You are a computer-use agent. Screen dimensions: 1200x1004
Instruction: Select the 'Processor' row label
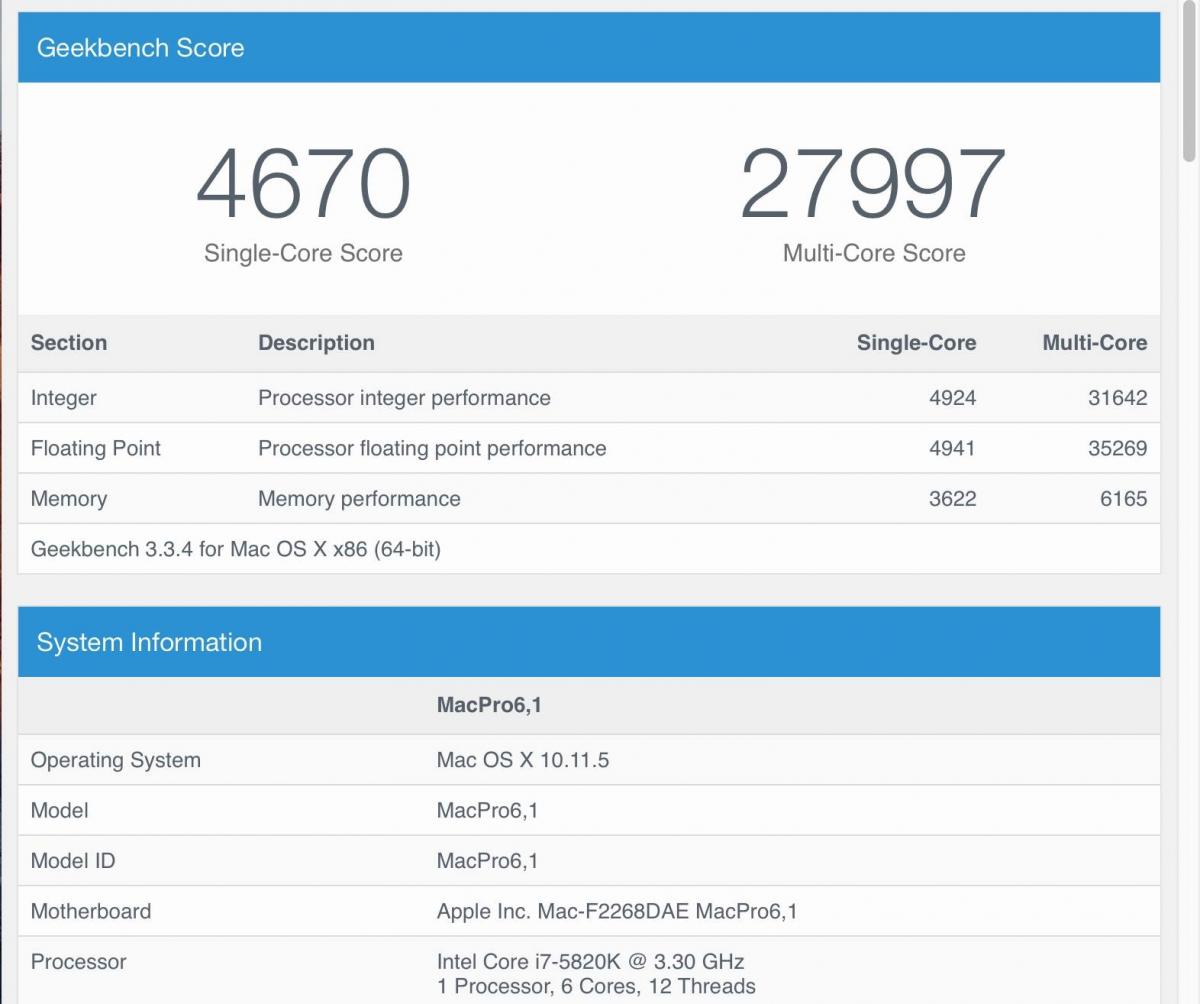click(79, 962)
